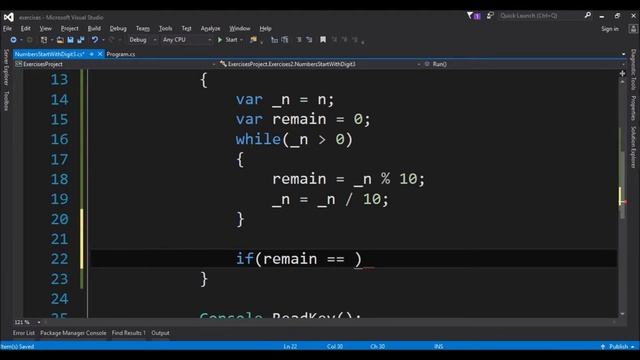Open the Tools menu
Image resolution: width=640 pixels, height=360 pixels.
tap(165, 29)
